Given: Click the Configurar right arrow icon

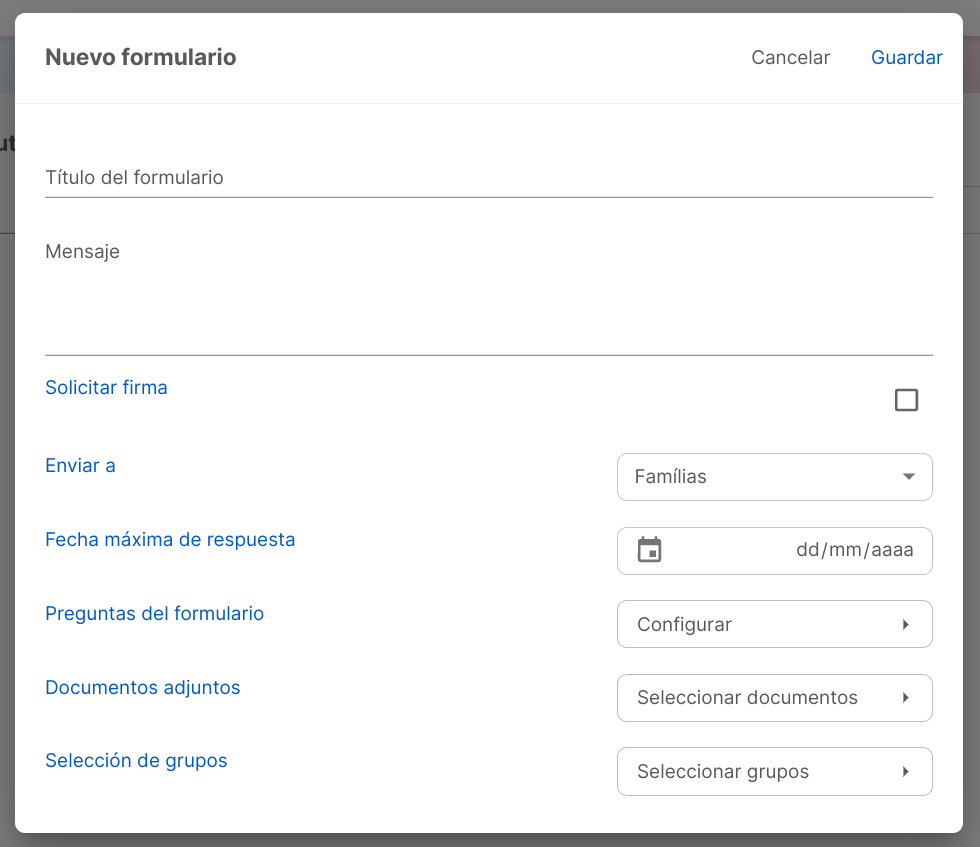Looking at the screenshot, I should click(906, 624).
